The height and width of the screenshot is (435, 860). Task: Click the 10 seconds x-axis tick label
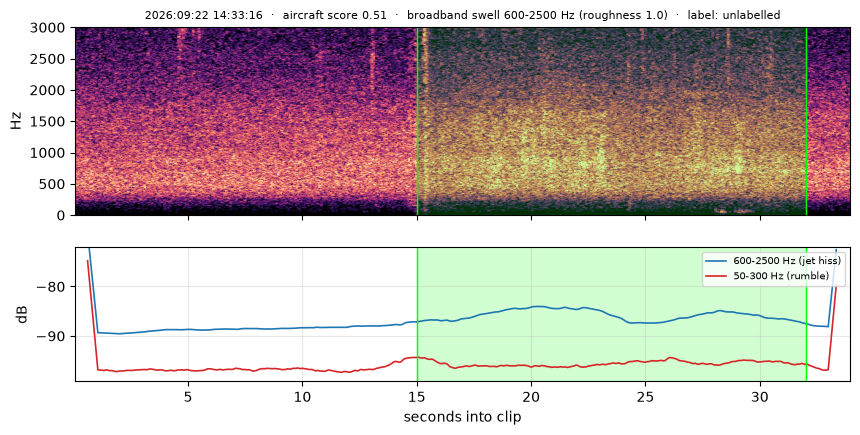302,396
